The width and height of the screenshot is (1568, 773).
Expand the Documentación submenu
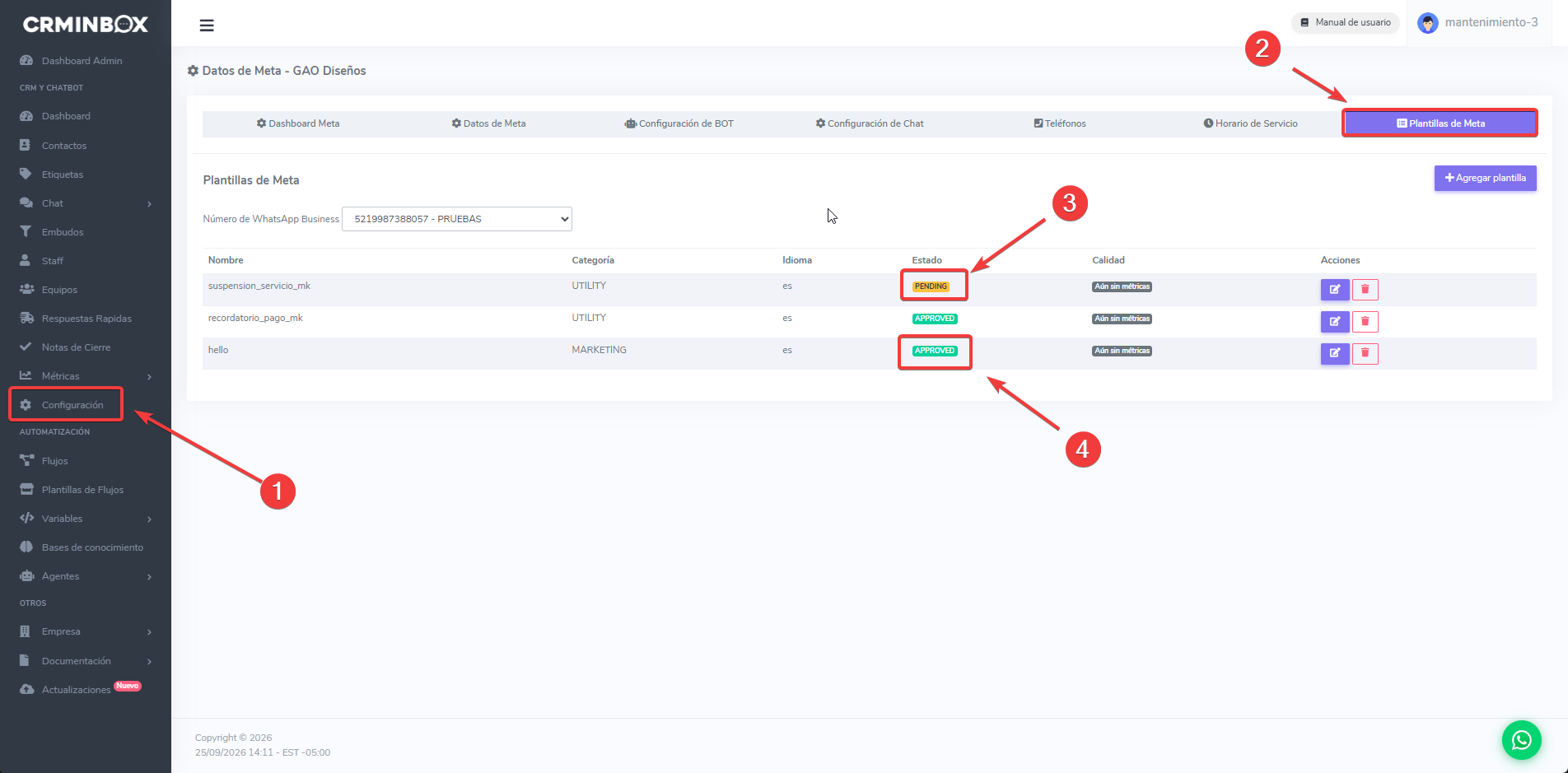(86, 661)
